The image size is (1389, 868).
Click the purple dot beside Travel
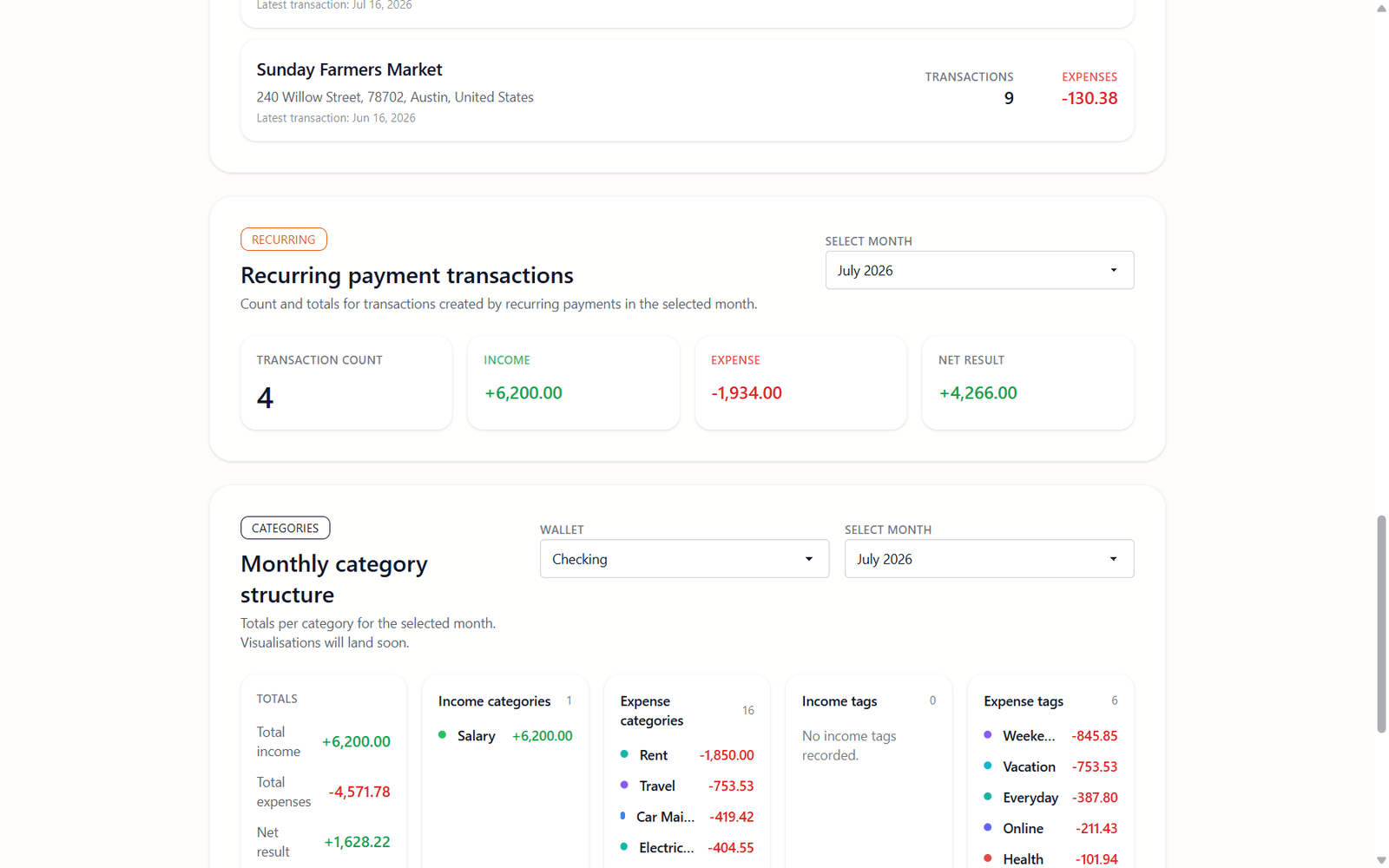click(624, 785)
